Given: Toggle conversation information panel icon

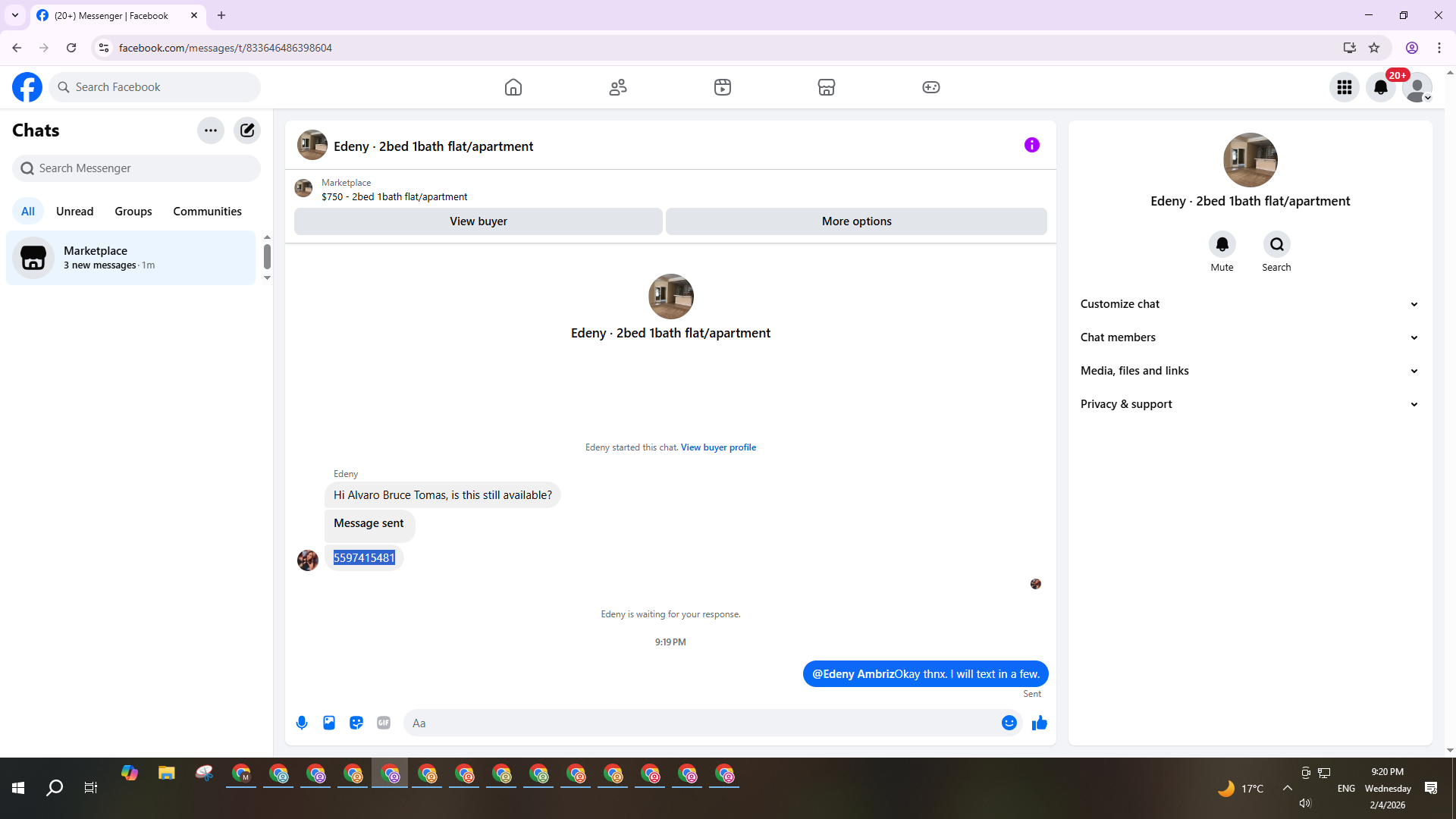Looking at the screenshot, I should (x=1031, y=145).
